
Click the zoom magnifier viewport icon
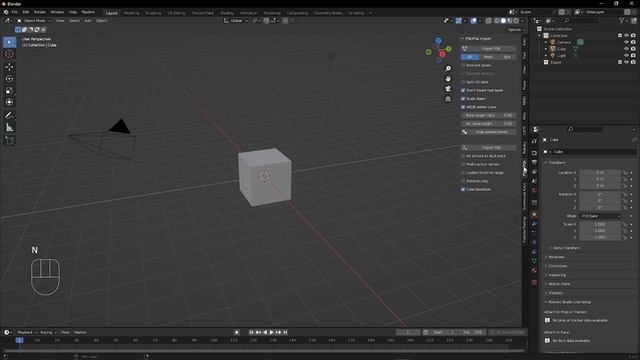click(448, 69)
